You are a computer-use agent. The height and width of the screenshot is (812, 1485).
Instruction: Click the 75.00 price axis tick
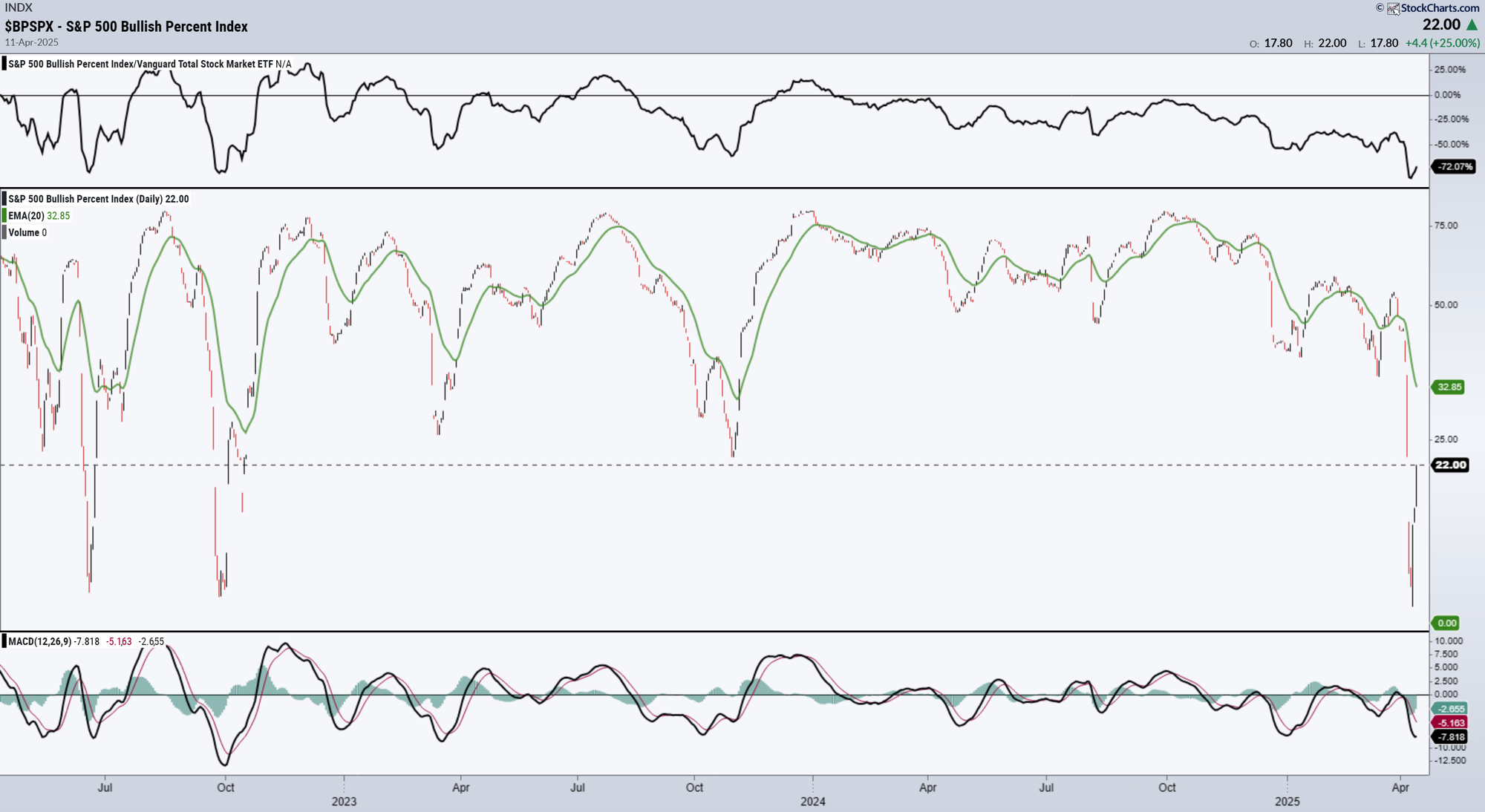coord(1446,226)
